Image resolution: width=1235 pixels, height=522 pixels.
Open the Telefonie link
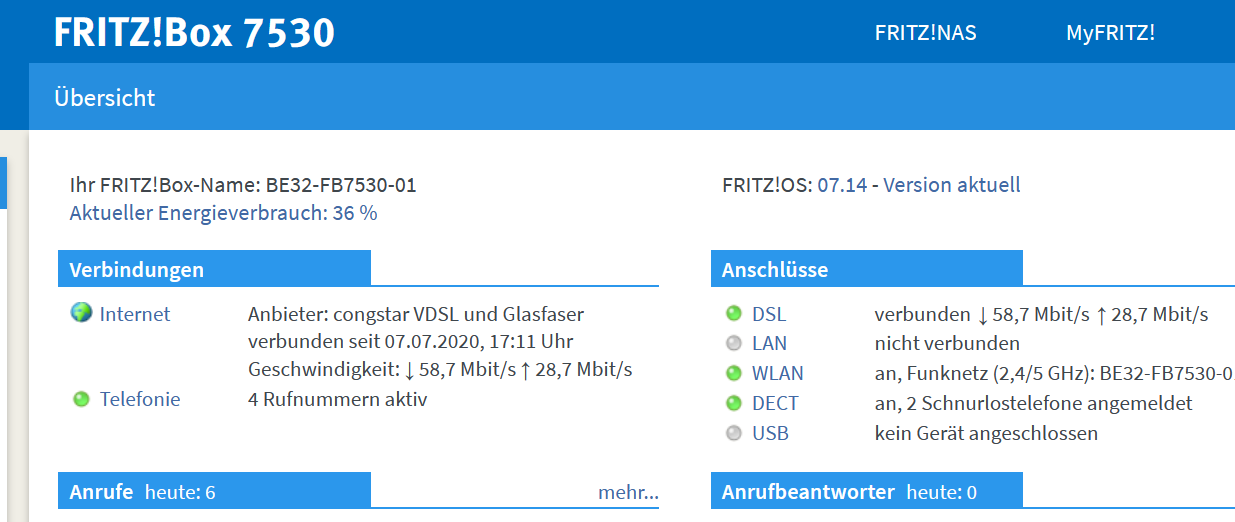point(140,399)
